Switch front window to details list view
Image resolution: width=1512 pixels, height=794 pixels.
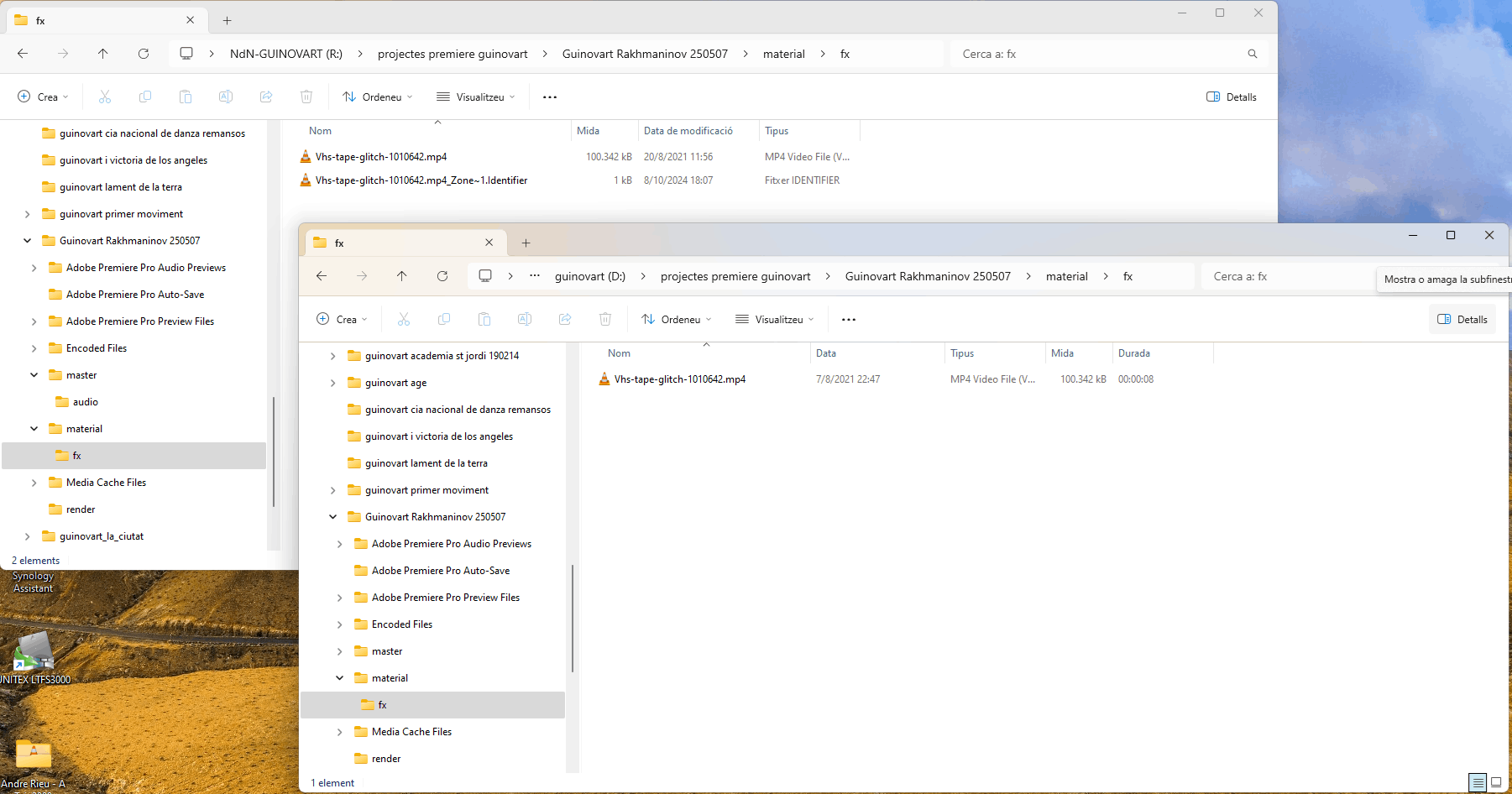click(1478, 782)
